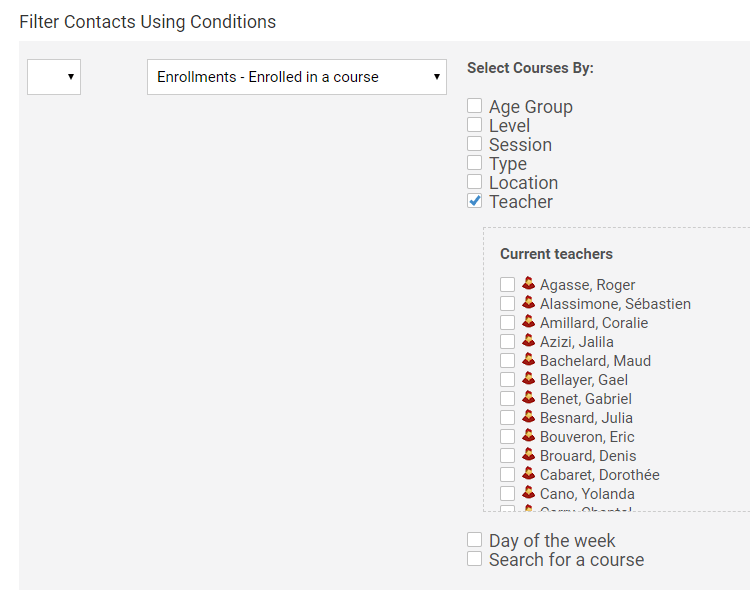
Task: Click the Brouard, Denis teacher name
Action: click(x=588, y=456)
